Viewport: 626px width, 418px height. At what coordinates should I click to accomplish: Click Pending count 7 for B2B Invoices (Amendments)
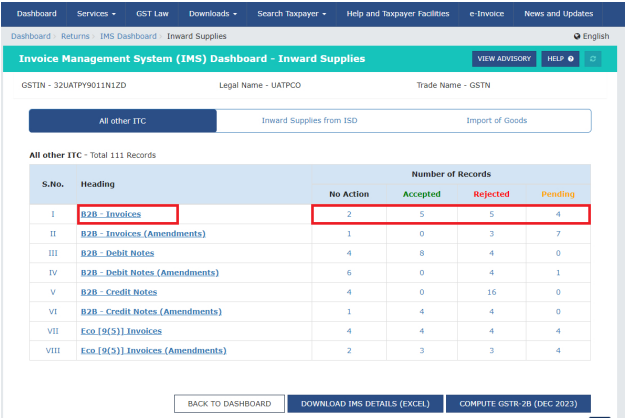click(558, 234)
